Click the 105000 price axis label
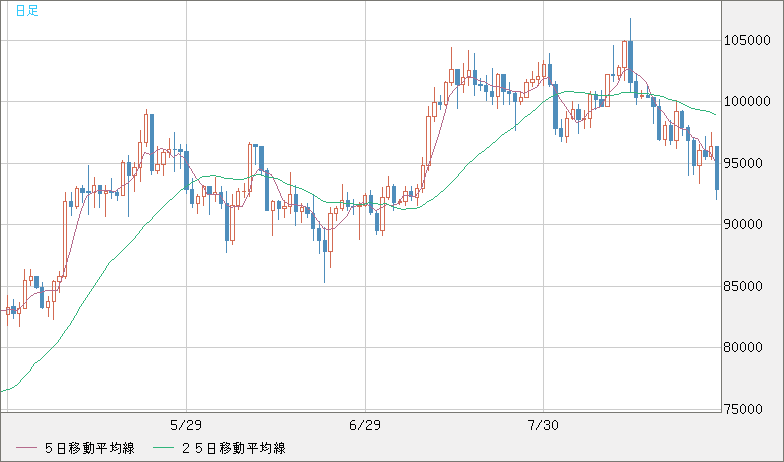This screenshot has height=462, width=784. click(x=748, y=40)
